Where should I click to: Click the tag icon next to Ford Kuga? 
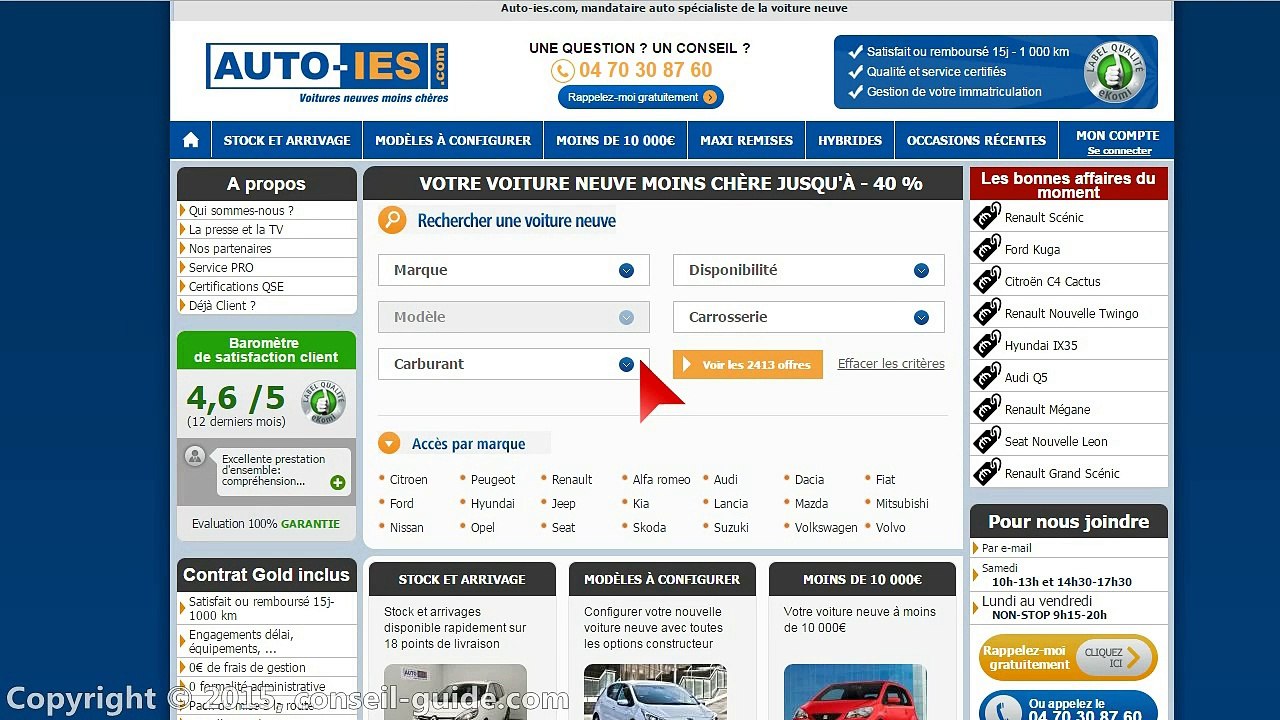point(987,248)
